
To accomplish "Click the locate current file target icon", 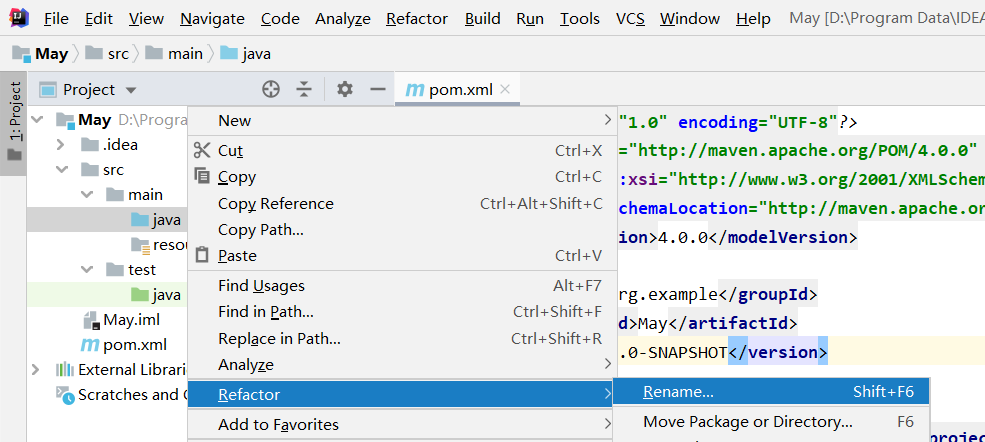I will 270,89.
